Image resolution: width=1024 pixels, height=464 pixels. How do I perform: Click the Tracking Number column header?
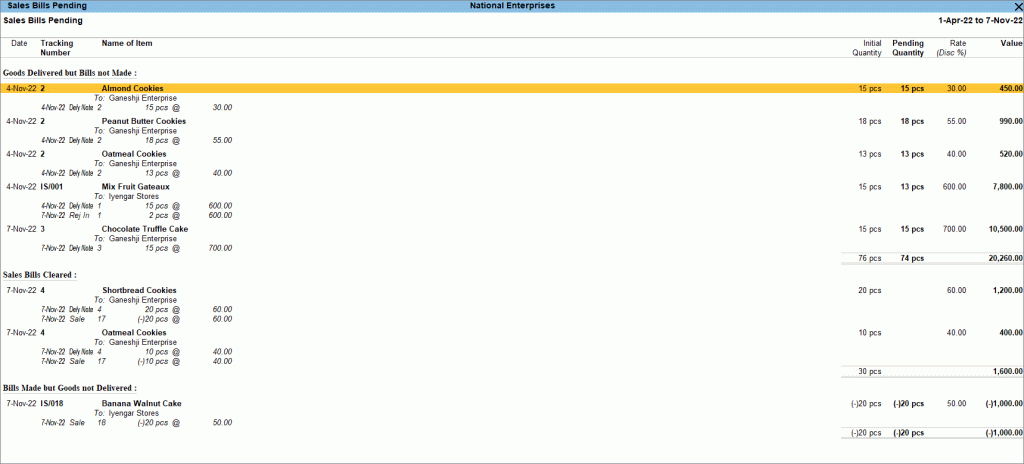click(57, 48)
